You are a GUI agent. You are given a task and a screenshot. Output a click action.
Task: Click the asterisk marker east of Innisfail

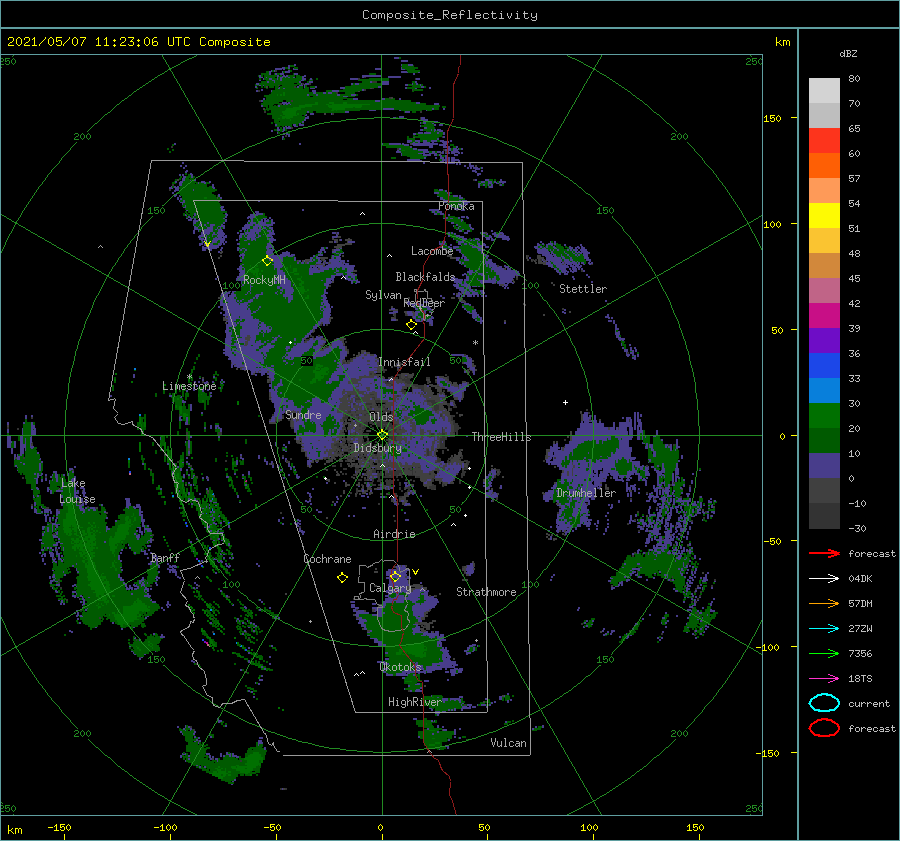coord(475,343)
